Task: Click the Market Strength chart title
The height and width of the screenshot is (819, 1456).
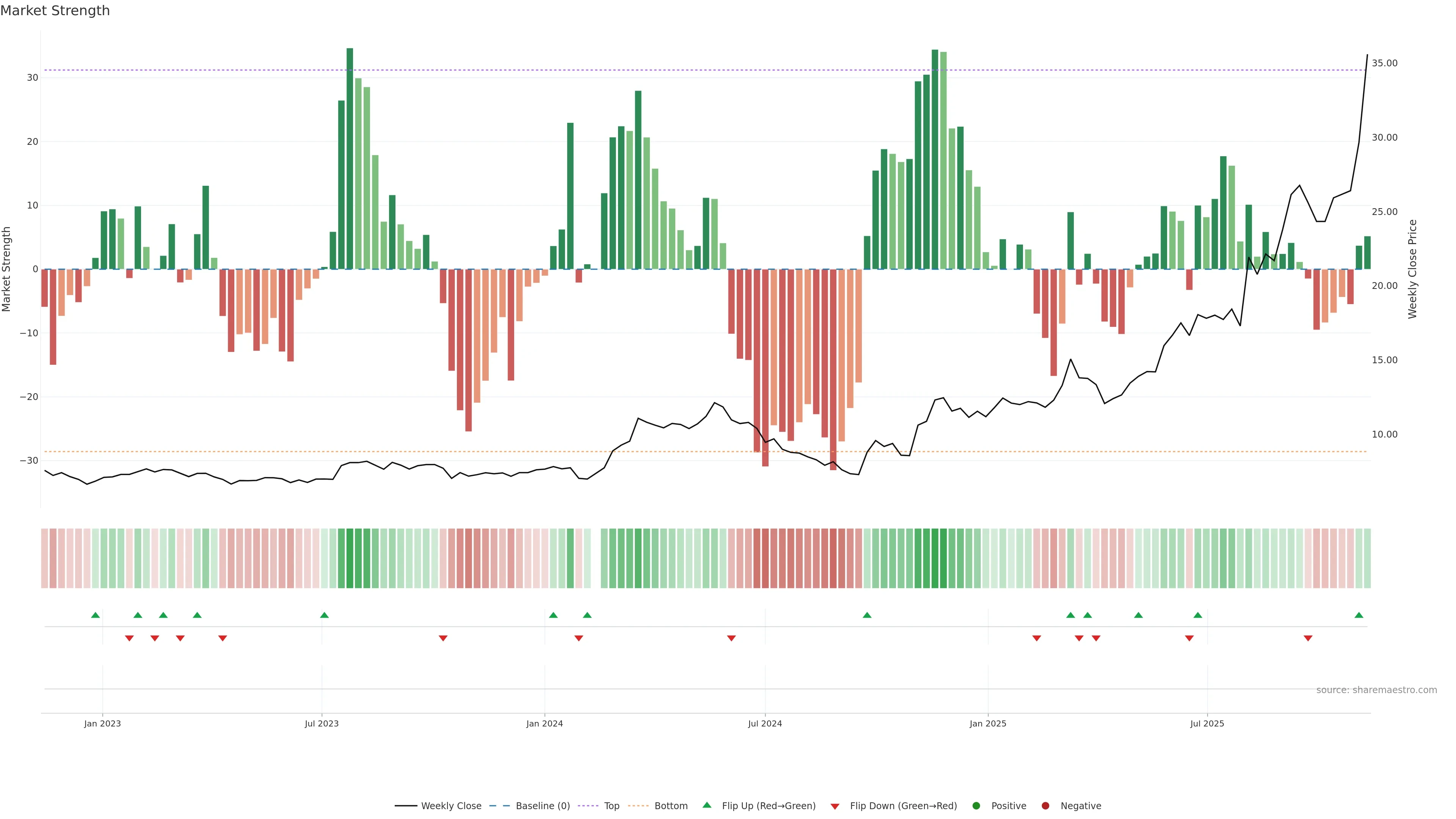Action: (55, 11)
